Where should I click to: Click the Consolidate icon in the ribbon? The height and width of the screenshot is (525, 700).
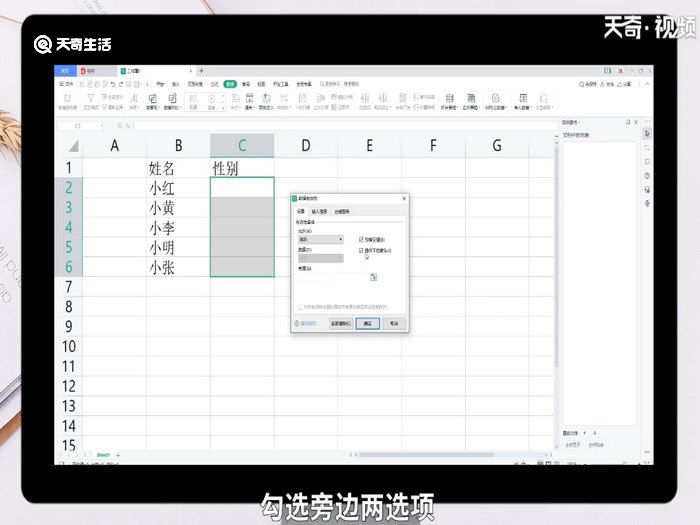321,98
